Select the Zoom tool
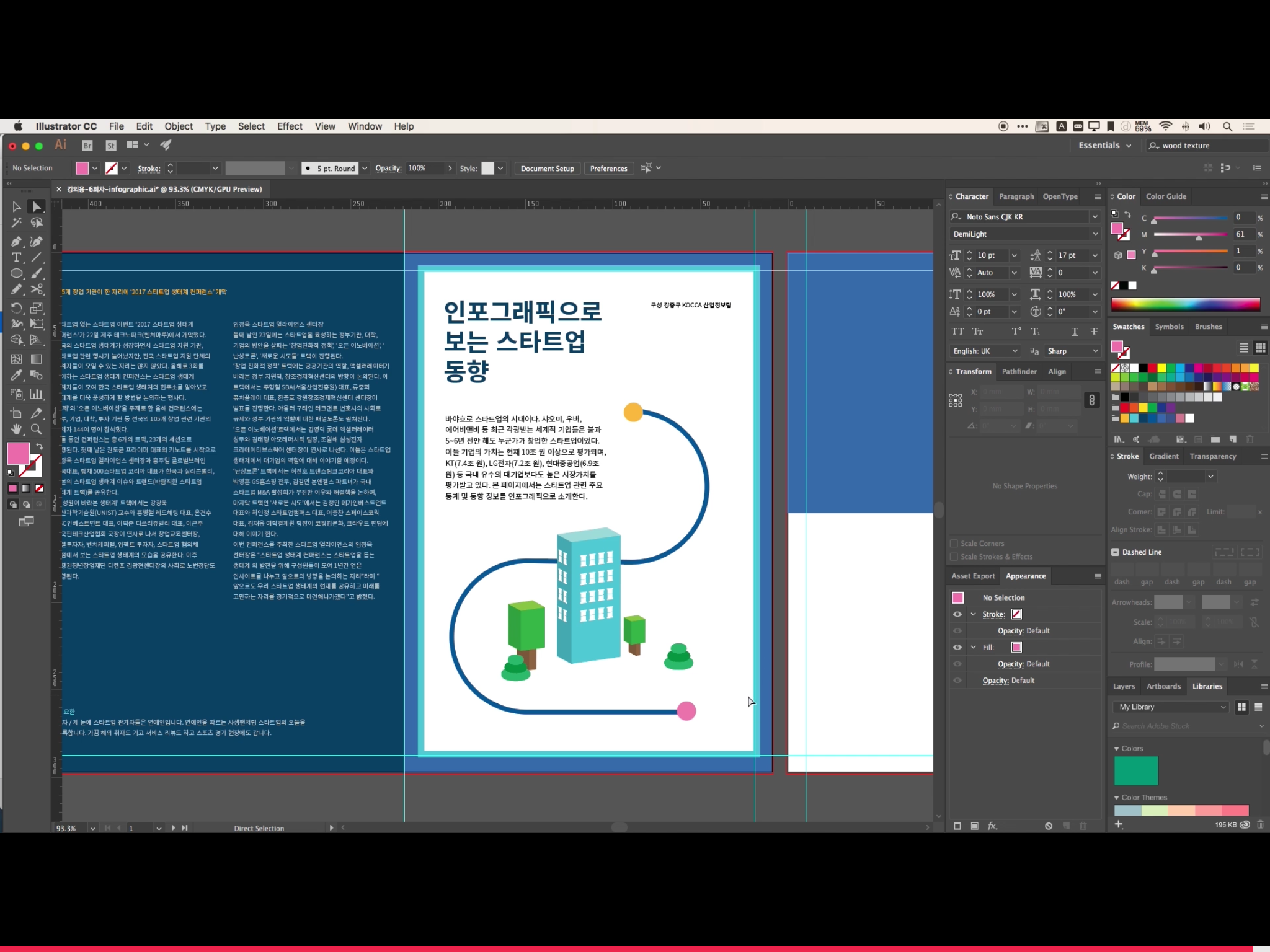The width and height of the screenshot is (1270, 952). pos(37,430)
